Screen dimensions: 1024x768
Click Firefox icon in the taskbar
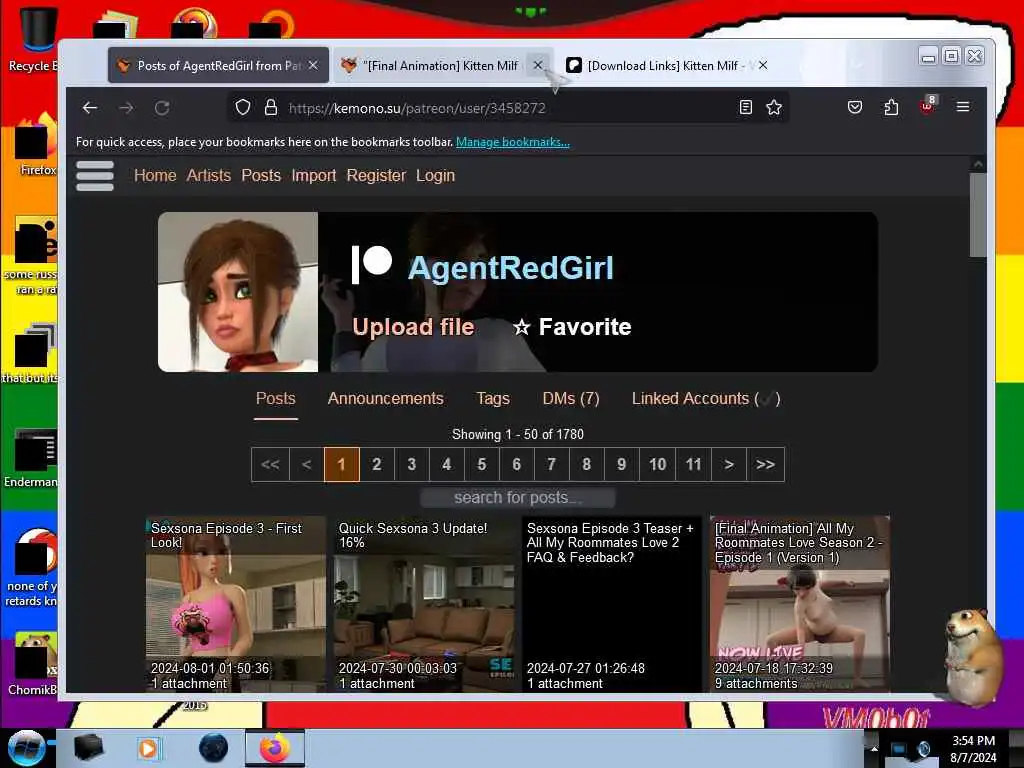click(275, 748)
